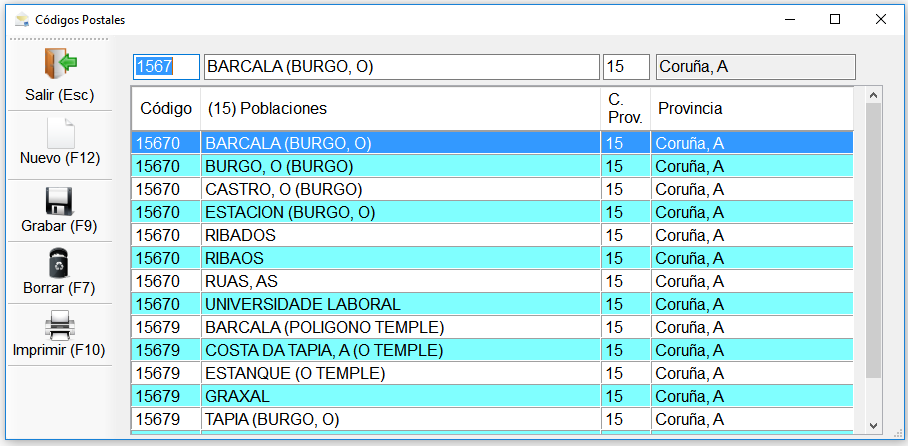908x446 pixels.
Task: Click the province code field showing 15
Action: (x=626, y=67)
